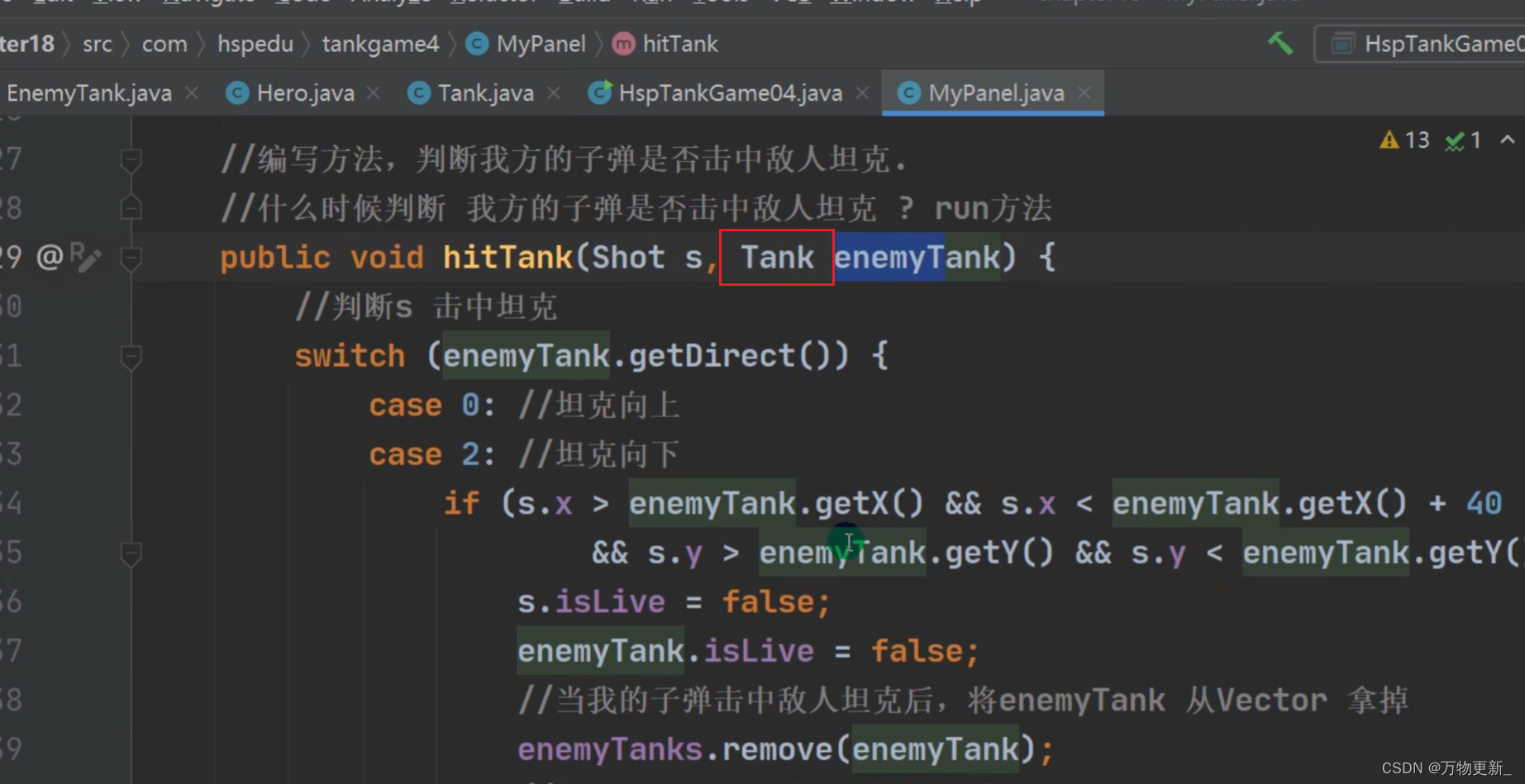Click the up arrow to previous highlighted error
Viewport: 1525px width, 784px height.
[1508, 140]
